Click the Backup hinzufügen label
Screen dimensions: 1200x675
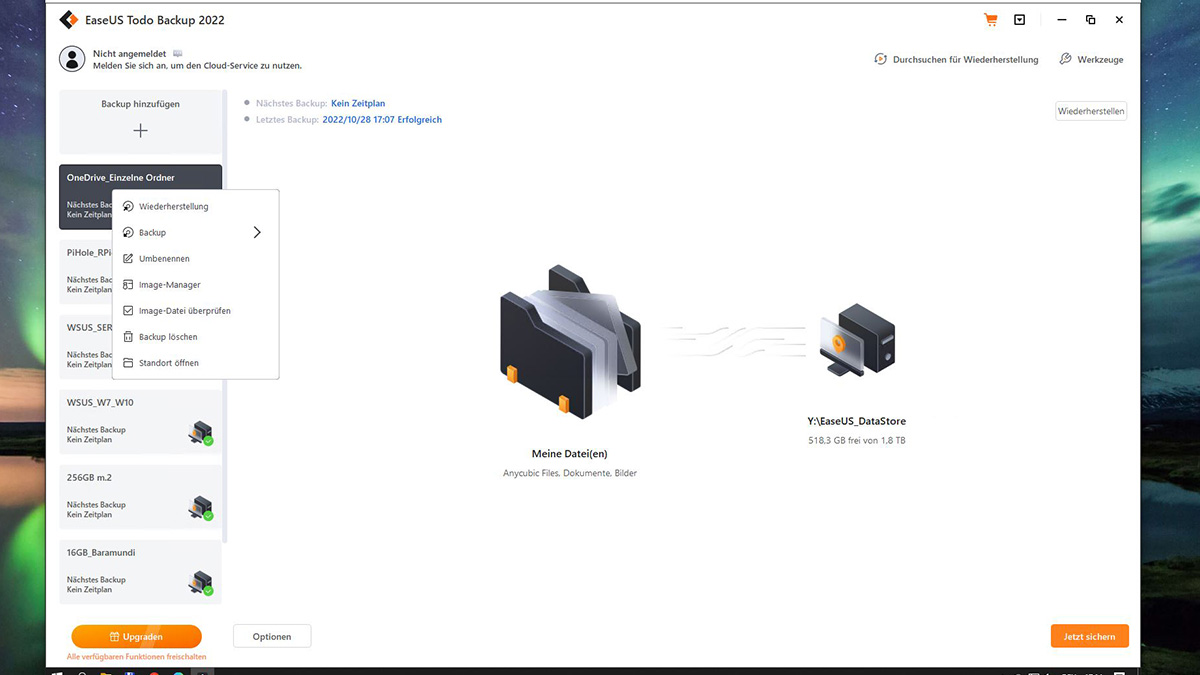(x=141, y=104)
